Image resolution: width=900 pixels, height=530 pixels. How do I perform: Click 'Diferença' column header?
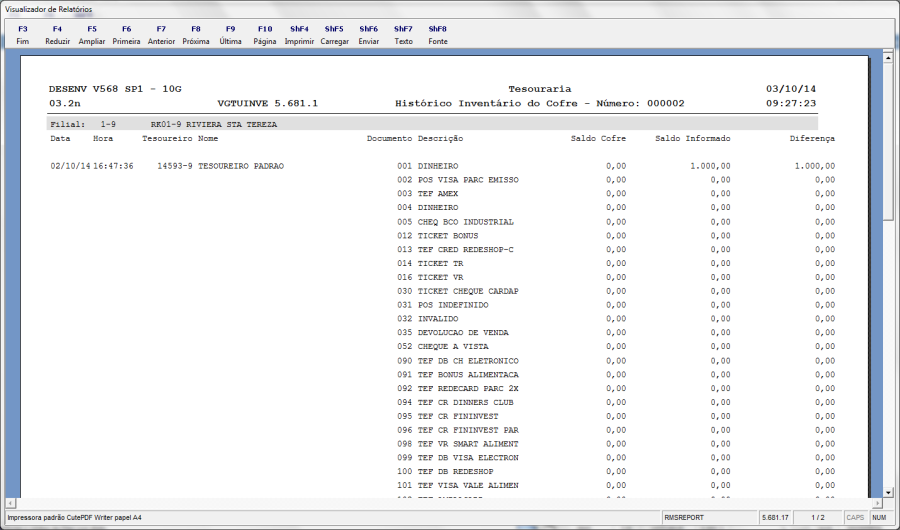812,138
